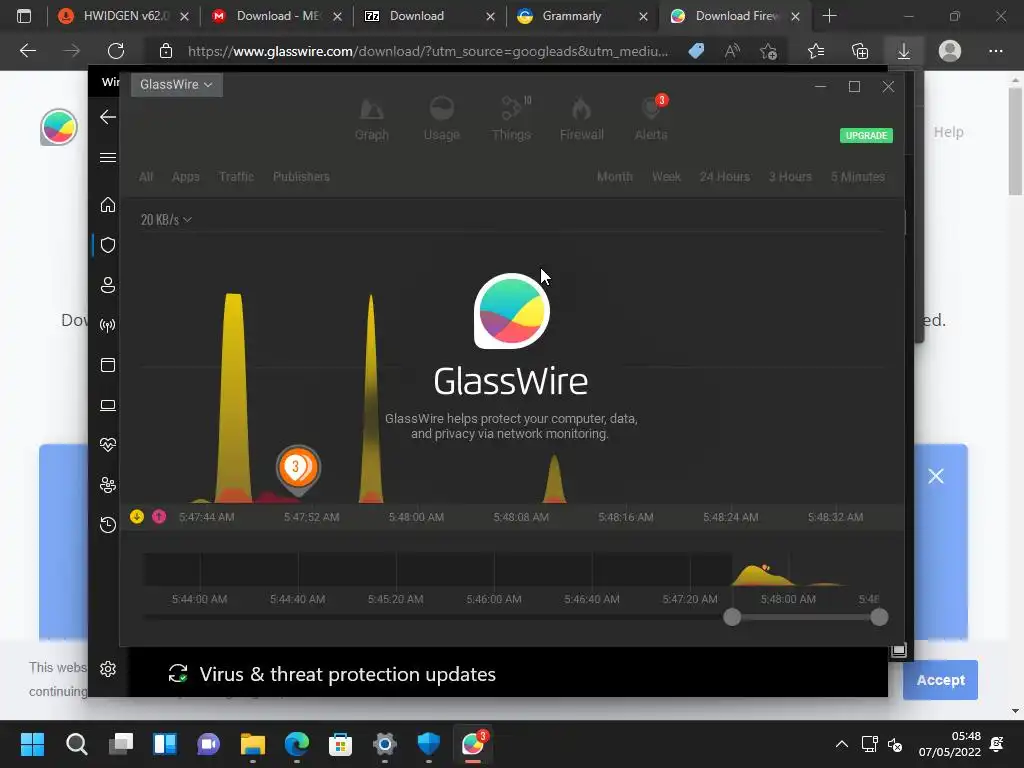Open Virus & threat protection shield icon

point(108,245)
